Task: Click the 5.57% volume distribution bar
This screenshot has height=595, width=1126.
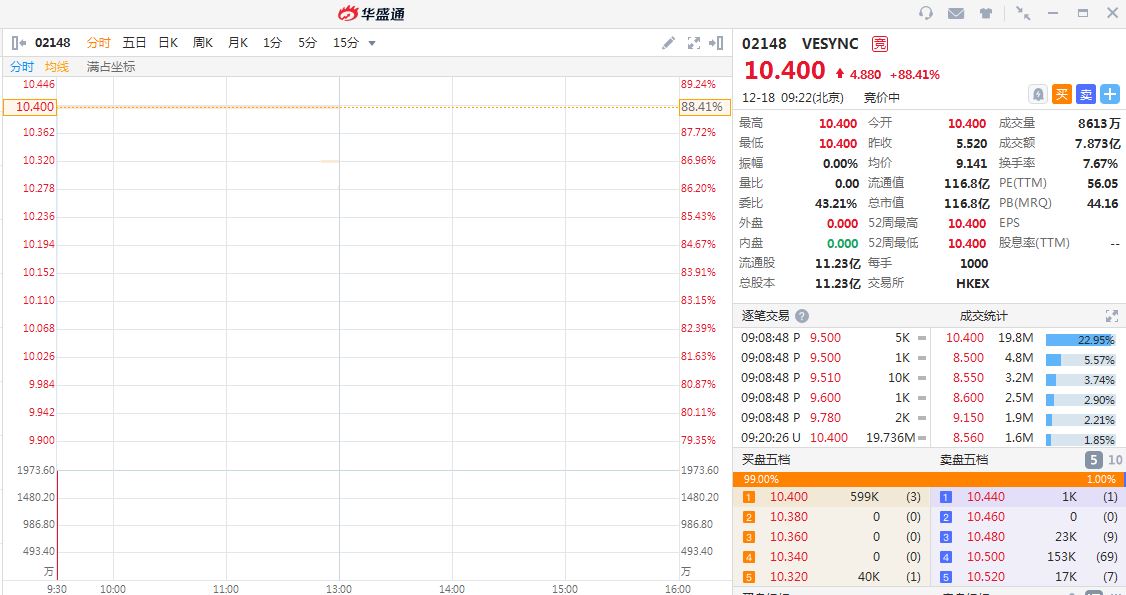Action: 1081,360
